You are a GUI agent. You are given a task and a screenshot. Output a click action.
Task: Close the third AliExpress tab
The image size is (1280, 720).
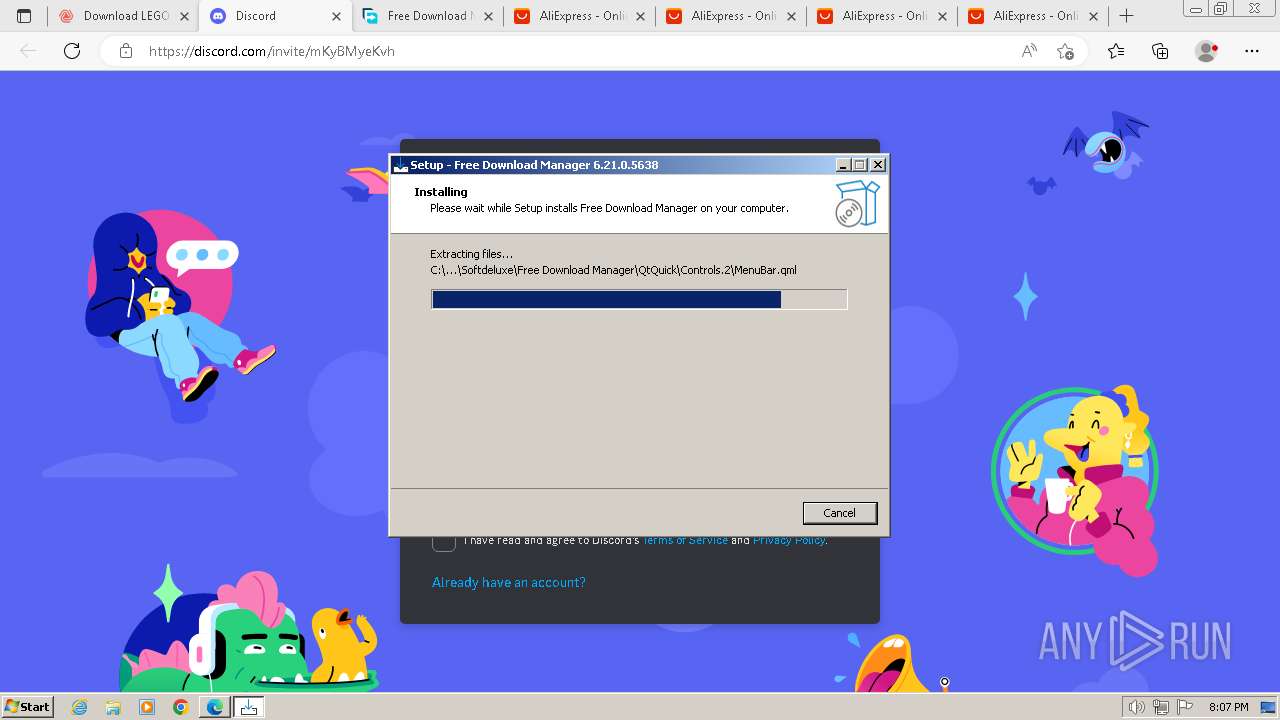click(x=941, y=16)
